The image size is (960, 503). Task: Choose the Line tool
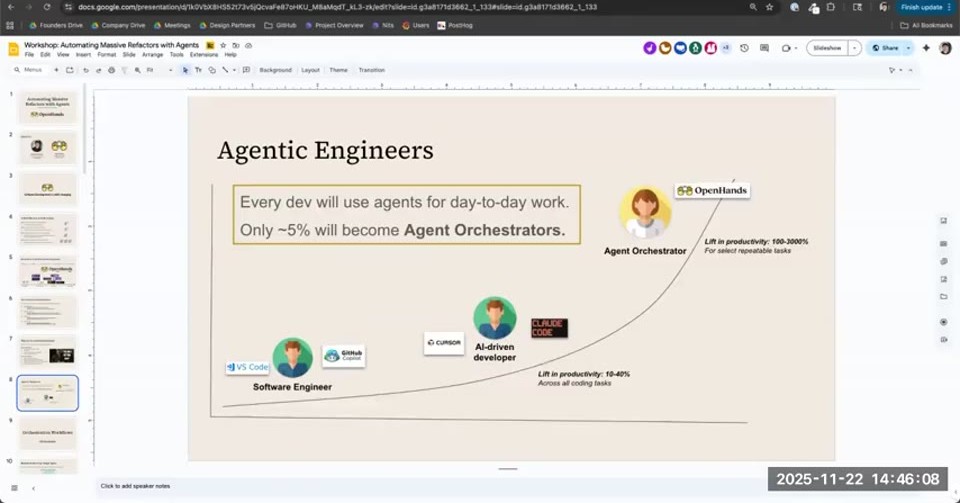tap(225, 70)
